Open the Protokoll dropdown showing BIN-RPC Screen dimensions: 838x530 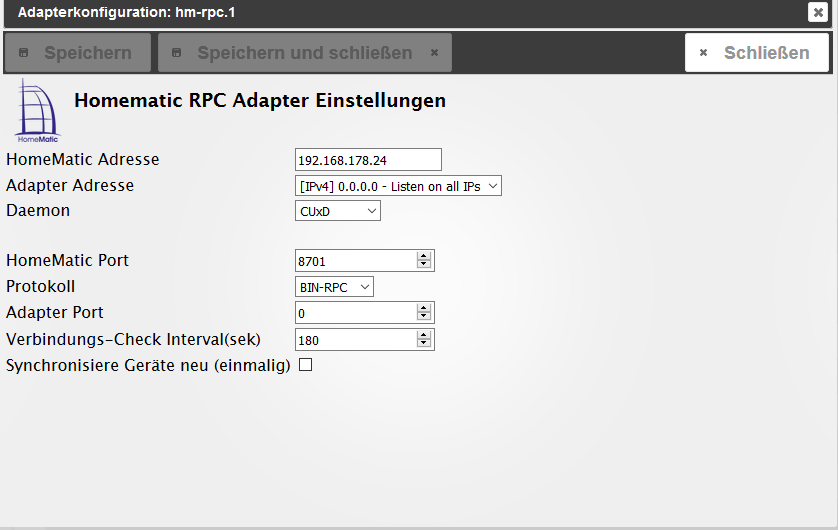tap(334, 287)
